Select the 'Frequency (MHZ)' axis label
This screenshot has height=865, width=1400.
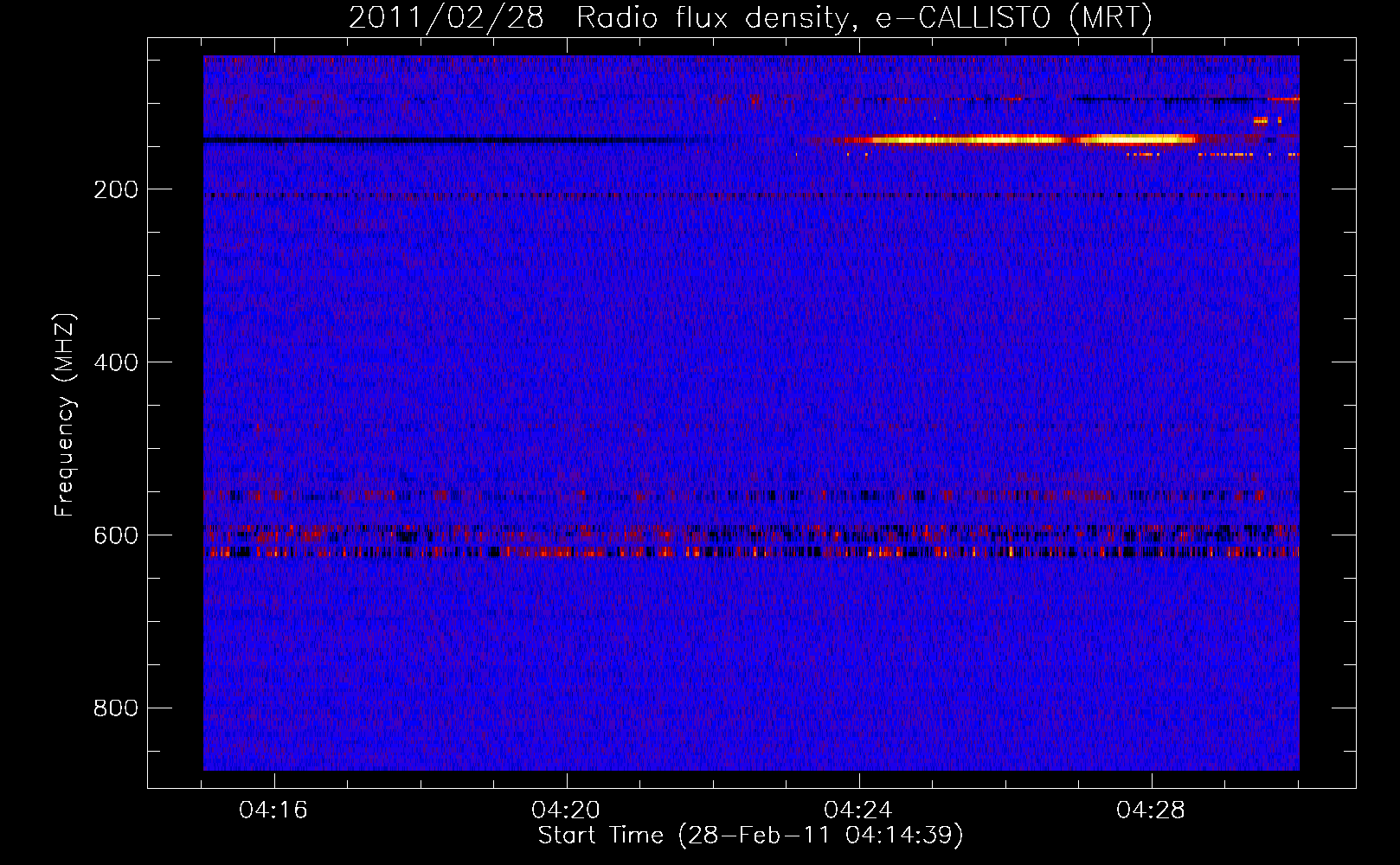click(x=64, y=414)
